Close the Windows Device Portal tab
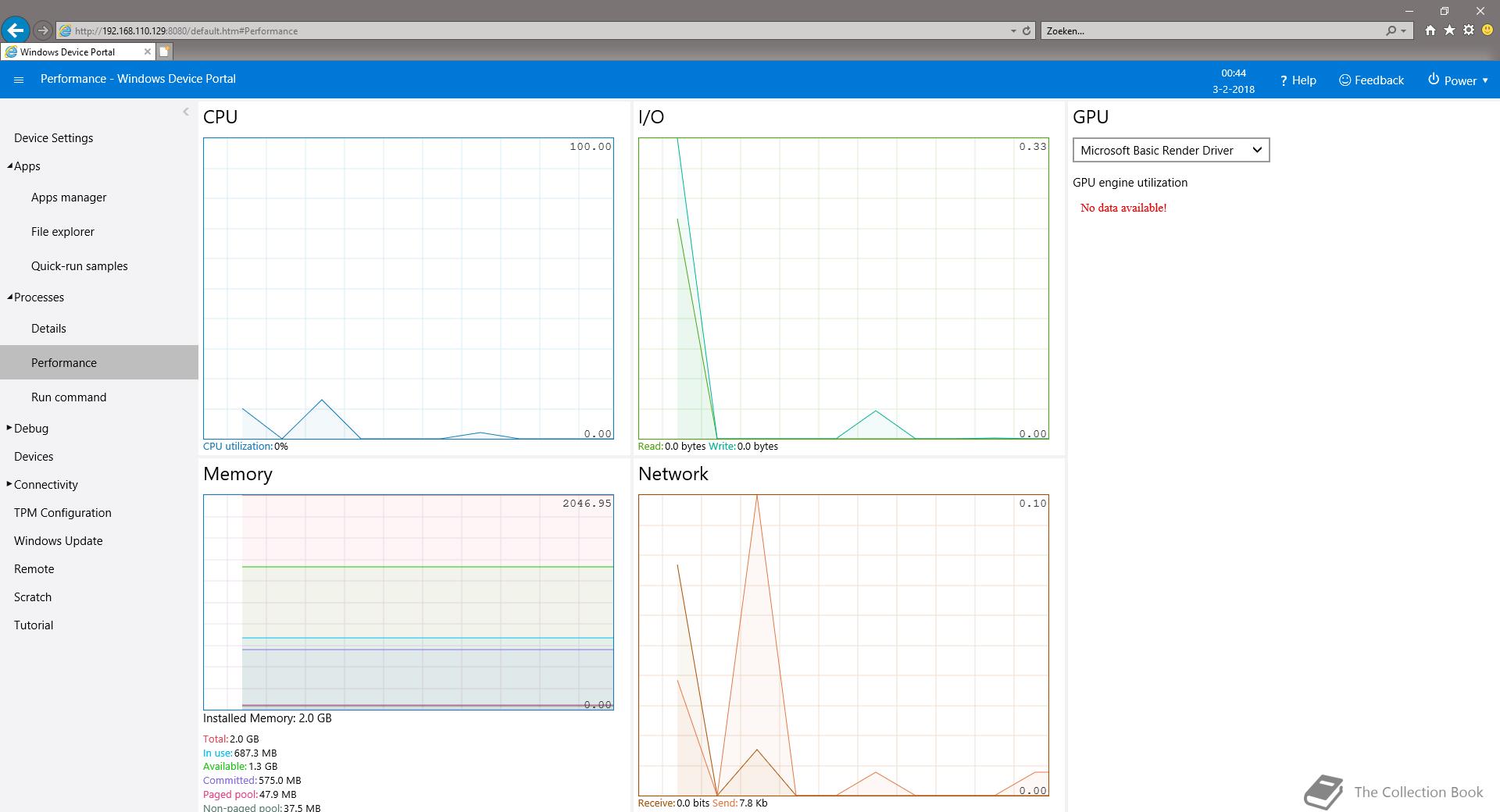This screenshot has width=1500, height=812. pos(147,52)
